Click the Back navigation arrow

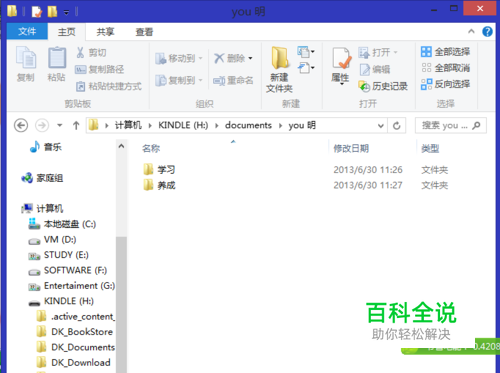[21, 126]
